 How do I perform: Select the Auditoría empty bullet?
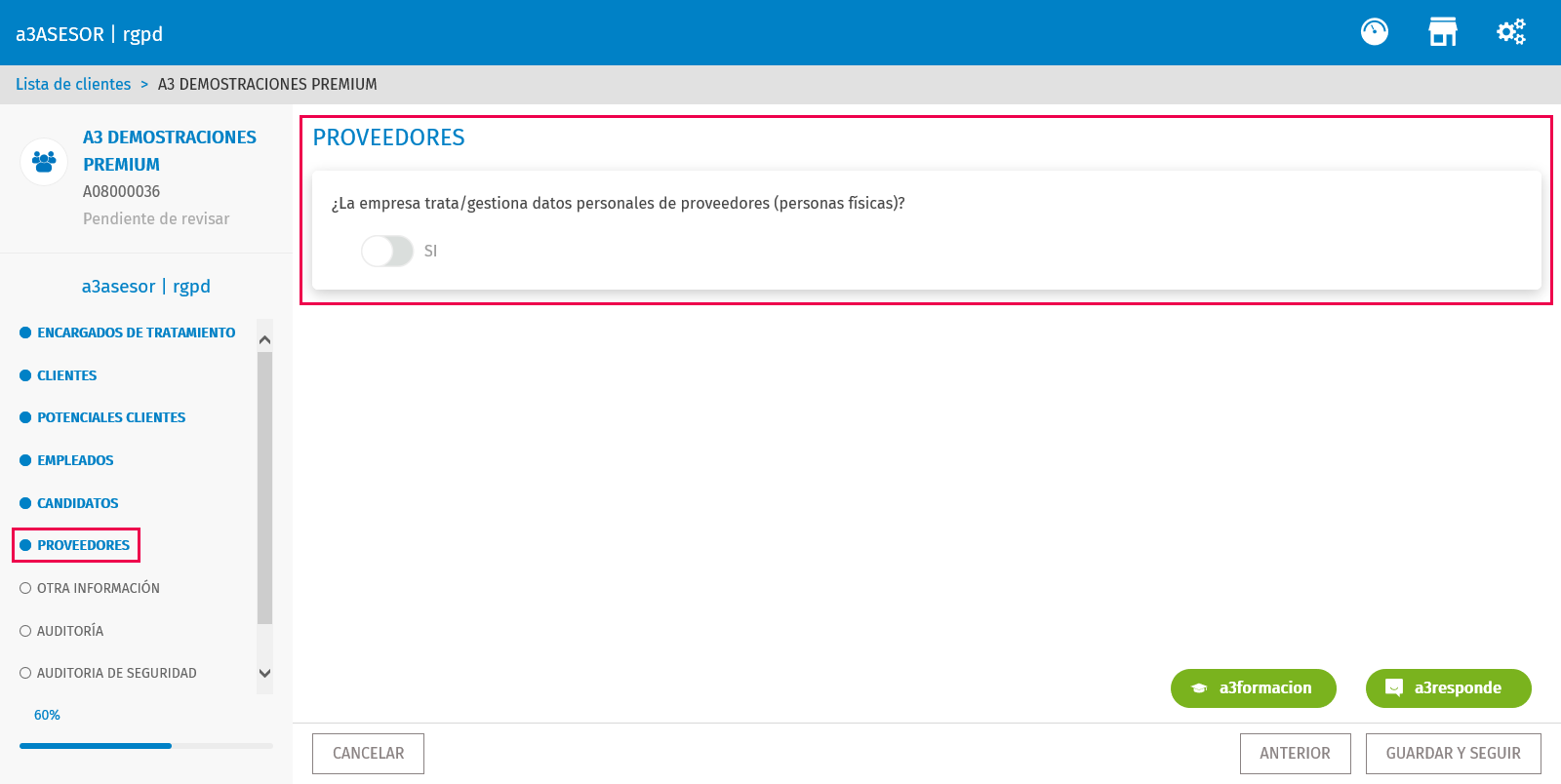tap(25, 631)
